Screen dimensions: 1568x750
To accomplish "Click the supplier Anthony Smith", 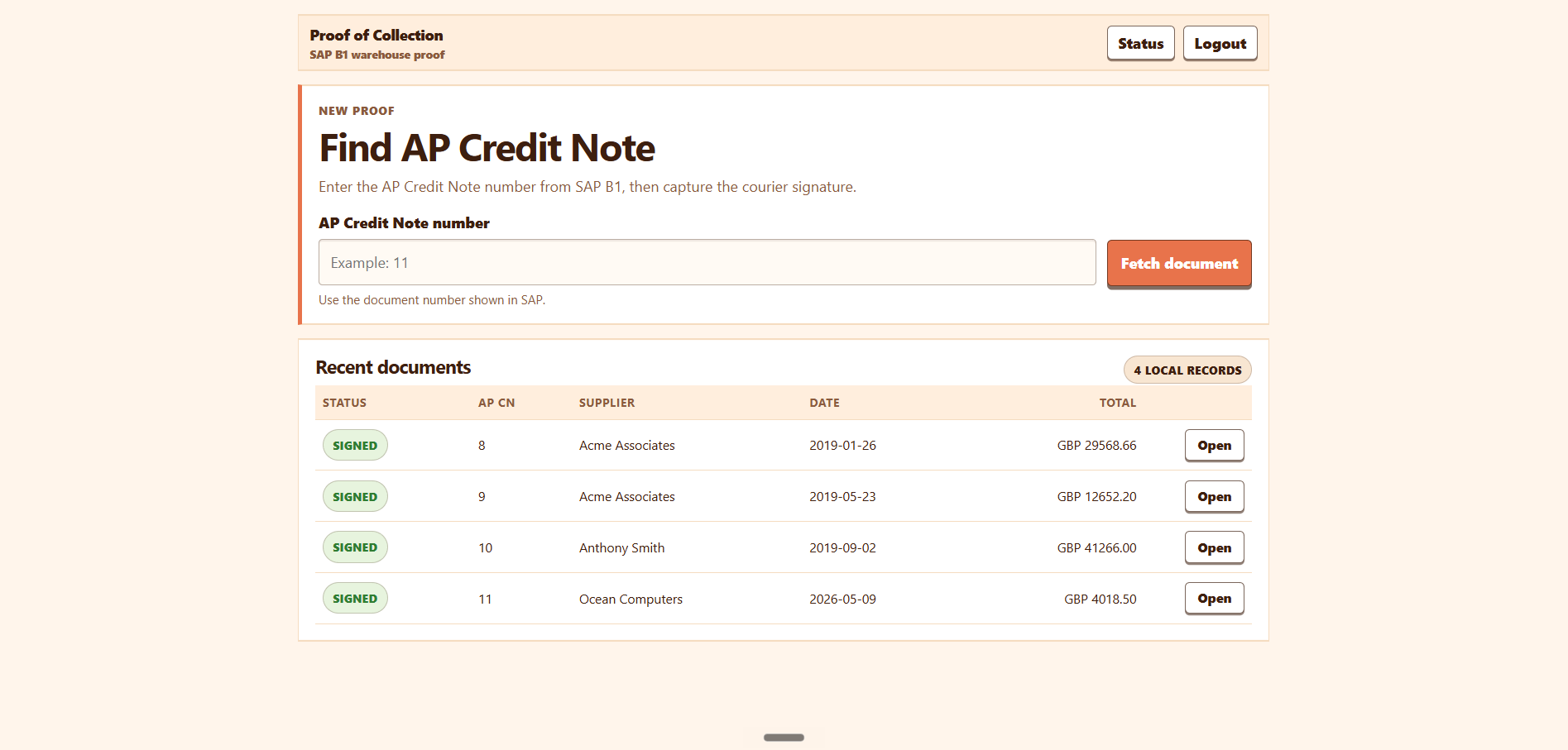I will coord(621,548).
